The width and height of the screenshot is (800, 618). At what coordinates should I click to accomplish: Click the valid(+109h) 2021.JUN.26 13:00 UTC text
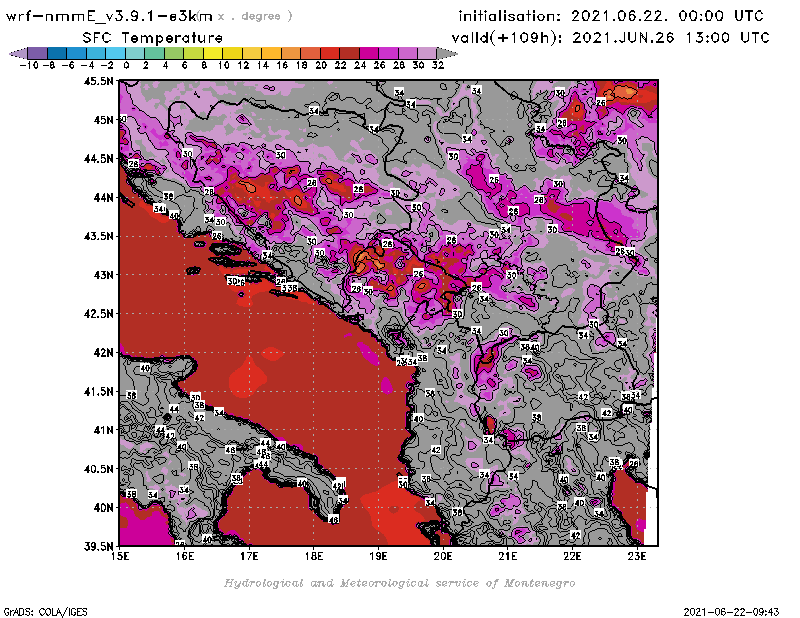point(610,38)
